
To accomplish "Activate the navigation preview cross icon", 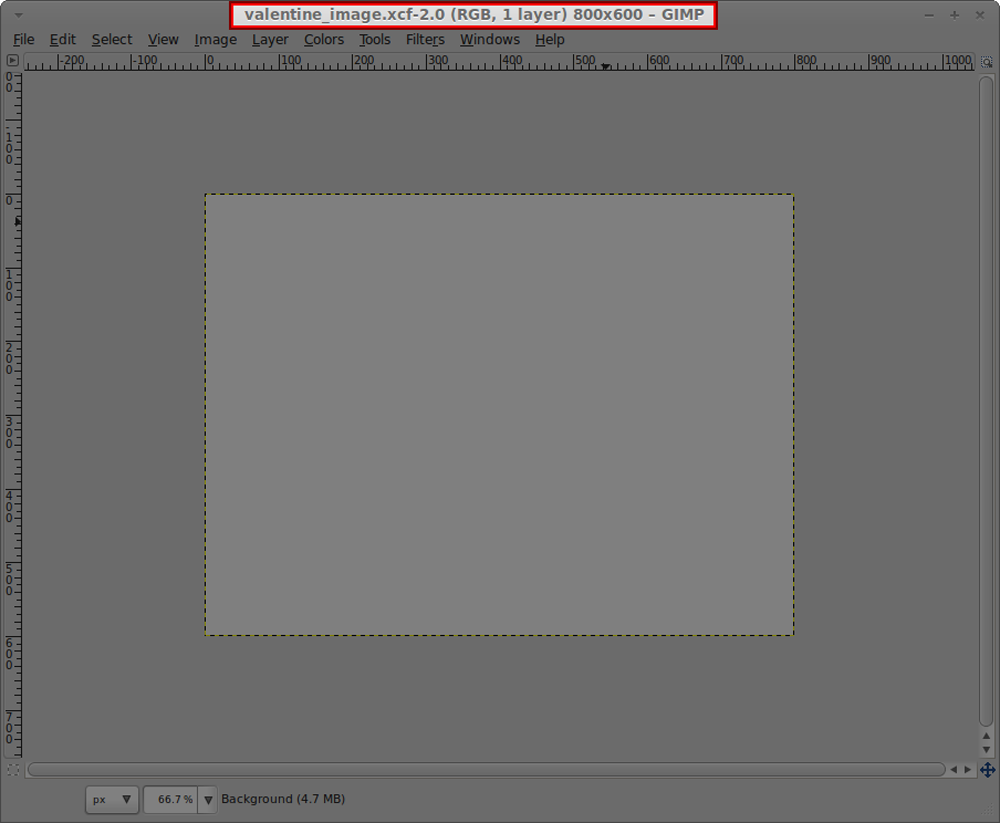I will 988,769.
